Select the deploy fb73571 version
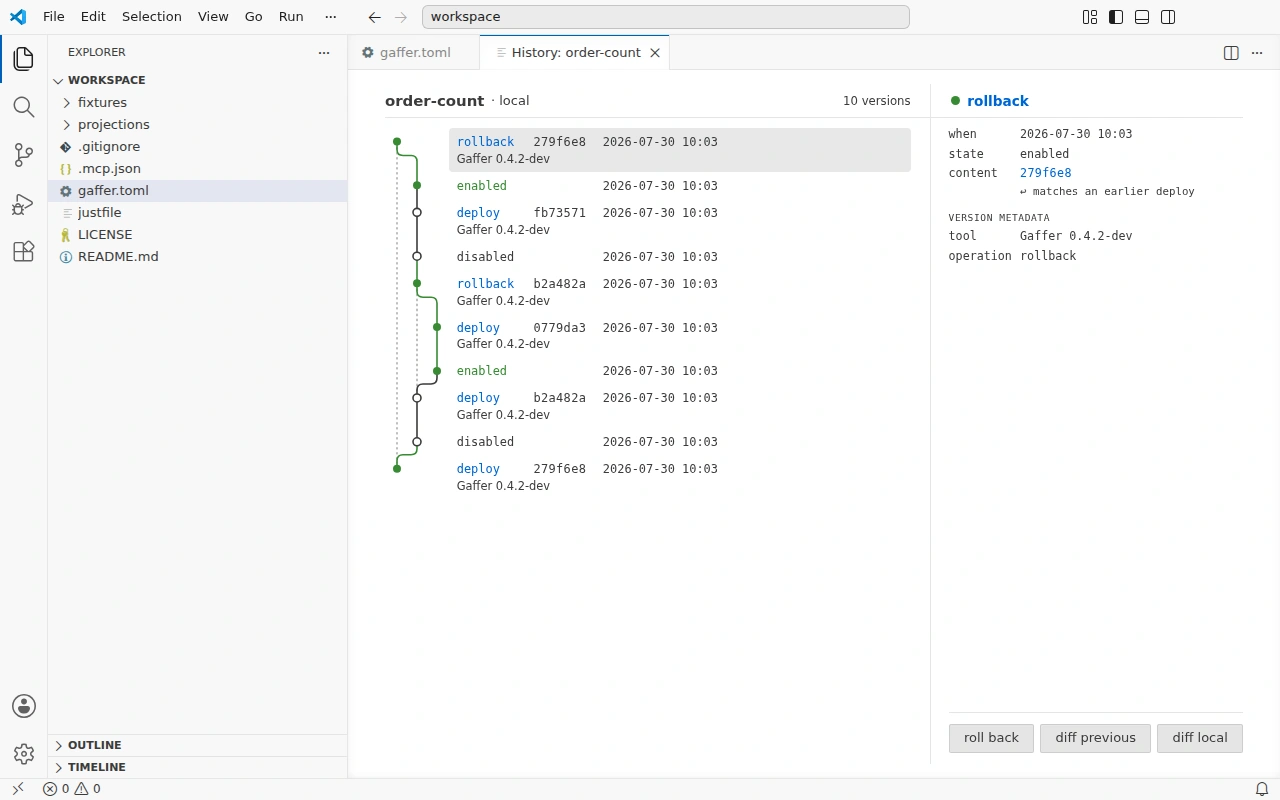 pyautogui.click(x=680, y=221)
